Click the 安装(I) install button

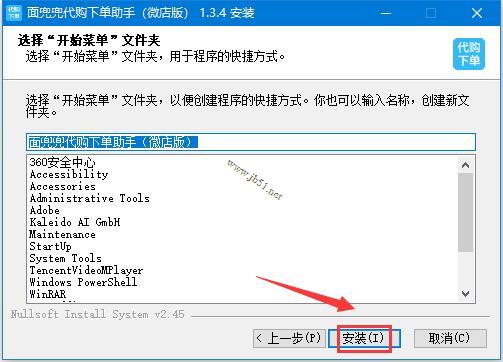click(364, 339)
